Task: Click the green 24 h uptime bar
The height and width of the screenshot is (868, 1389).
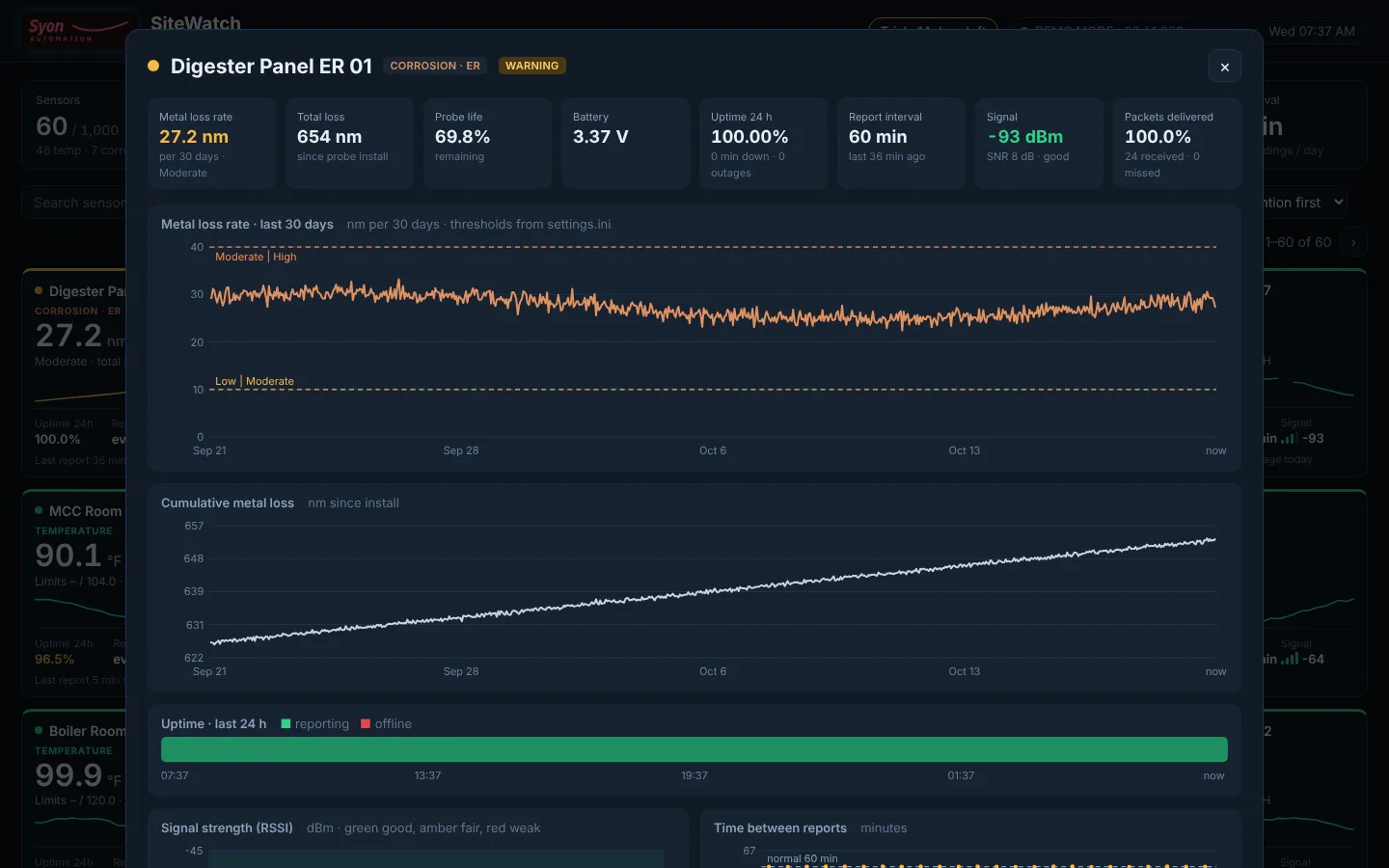Action: pyautogui.click(x=694, y=749)
